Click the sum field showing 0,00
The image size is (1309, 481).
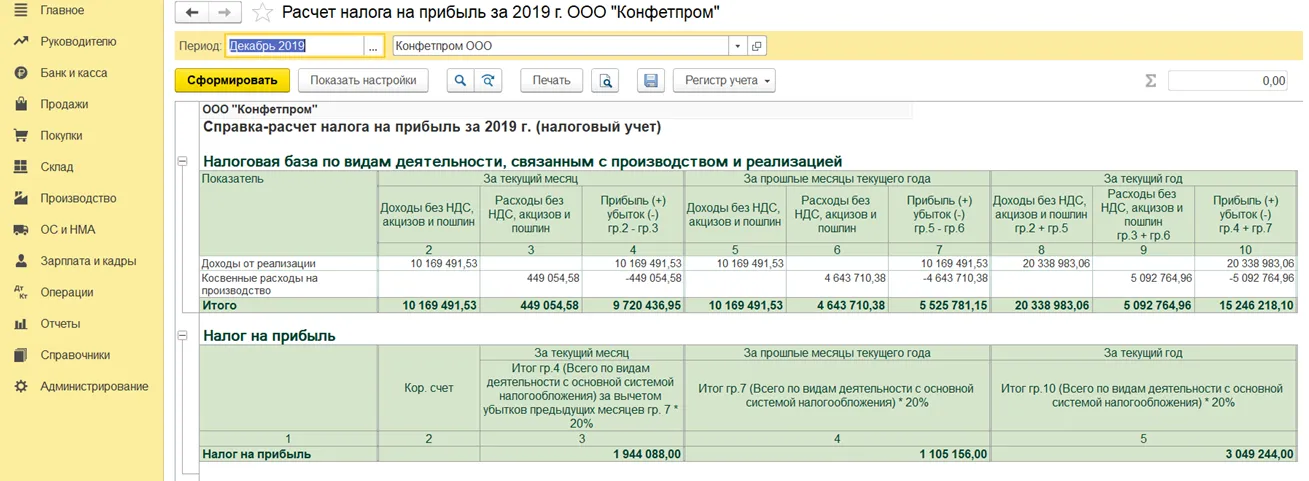coord(1228,81)
